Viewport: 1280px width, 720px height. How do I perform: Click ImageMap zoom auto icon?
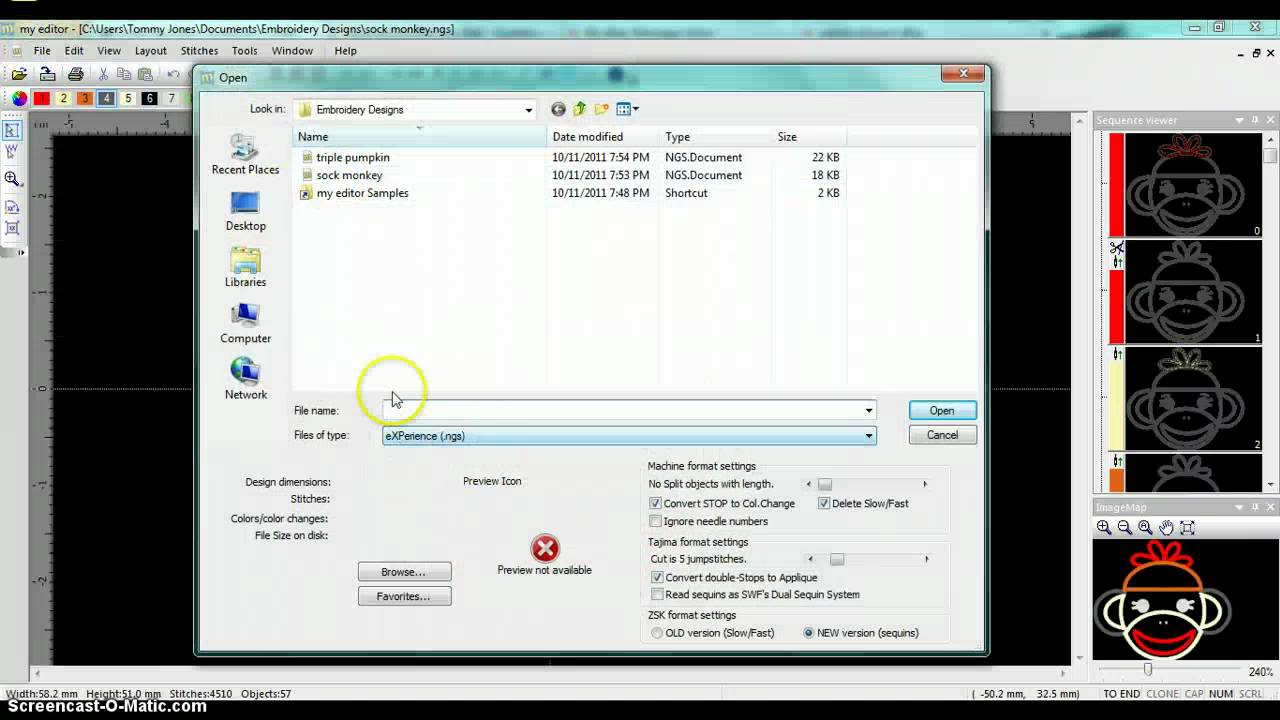[x=1146, y=527]
